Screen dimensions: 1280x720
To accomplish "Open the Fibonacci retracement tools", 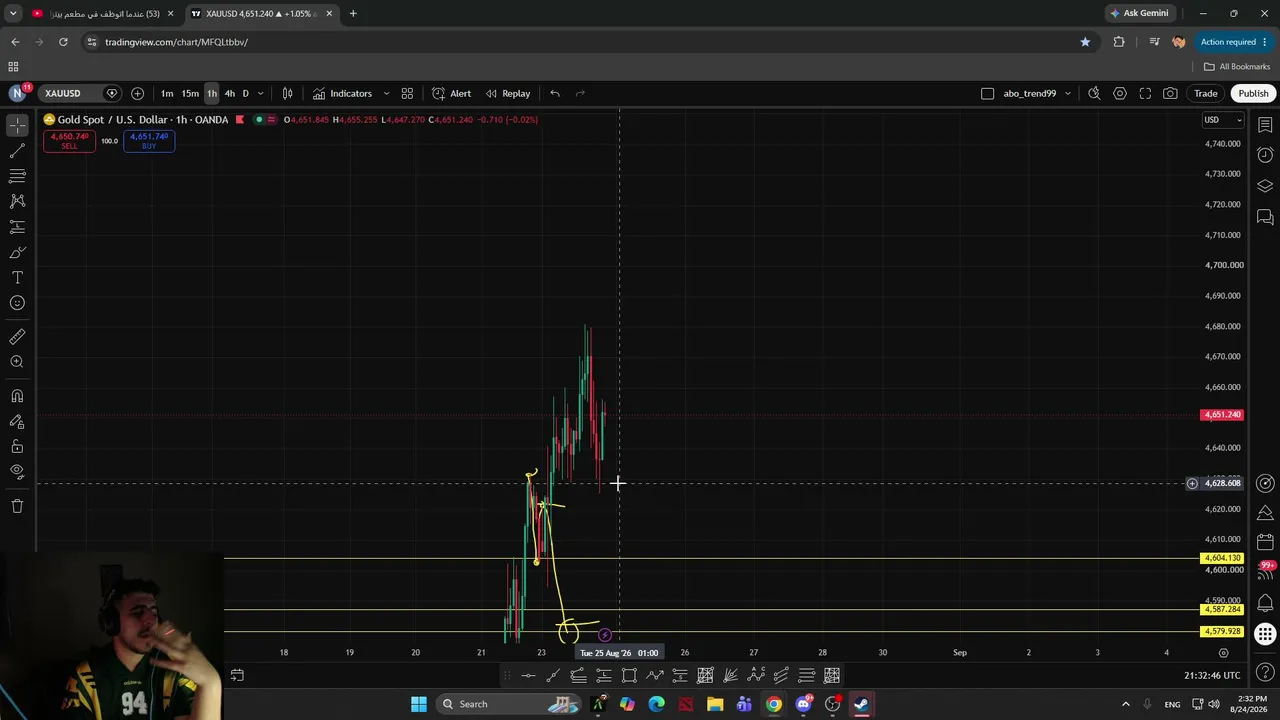I will [x=17, y=176].
